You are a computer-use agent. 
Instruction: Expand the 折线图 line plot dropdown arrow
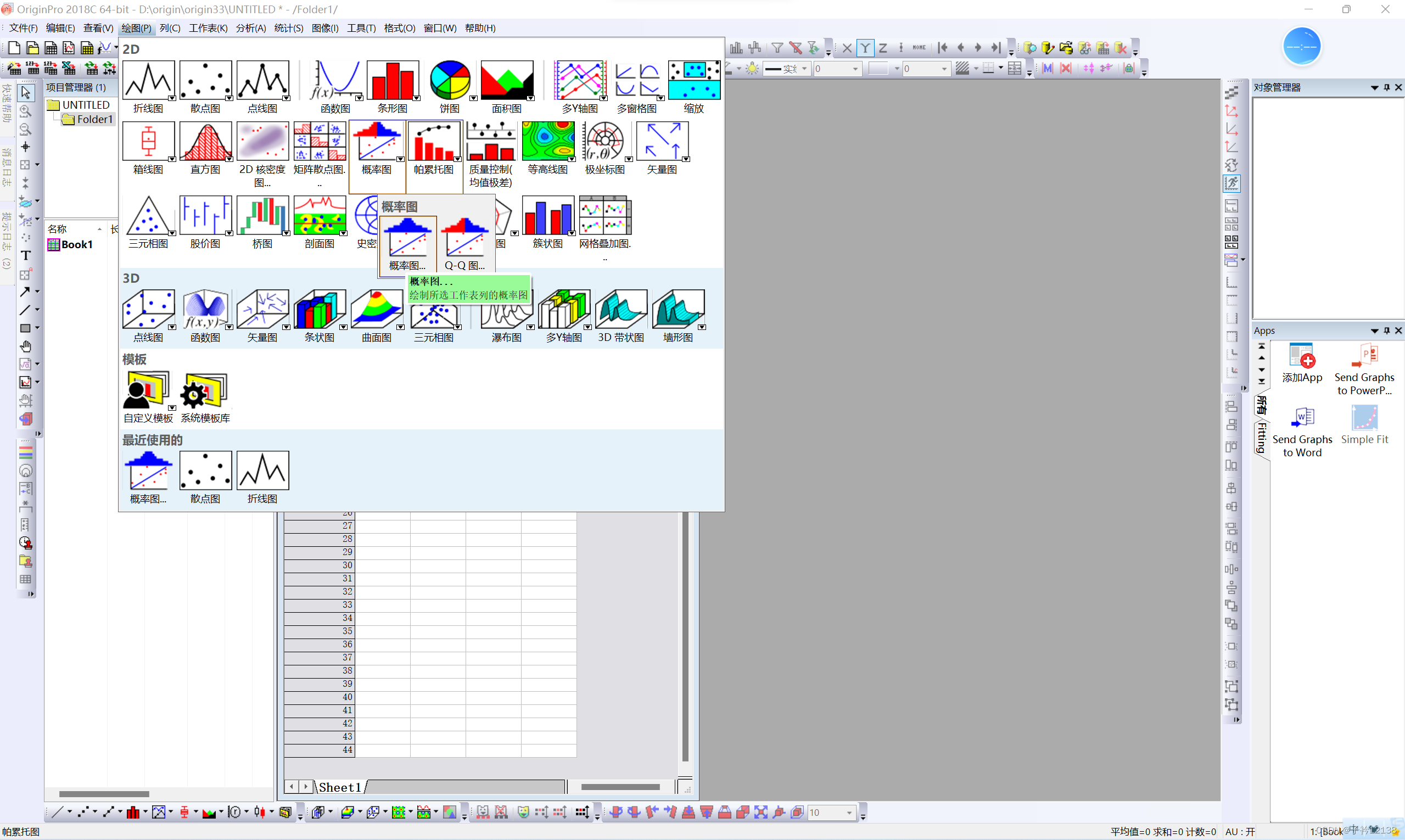click(172, 98)
